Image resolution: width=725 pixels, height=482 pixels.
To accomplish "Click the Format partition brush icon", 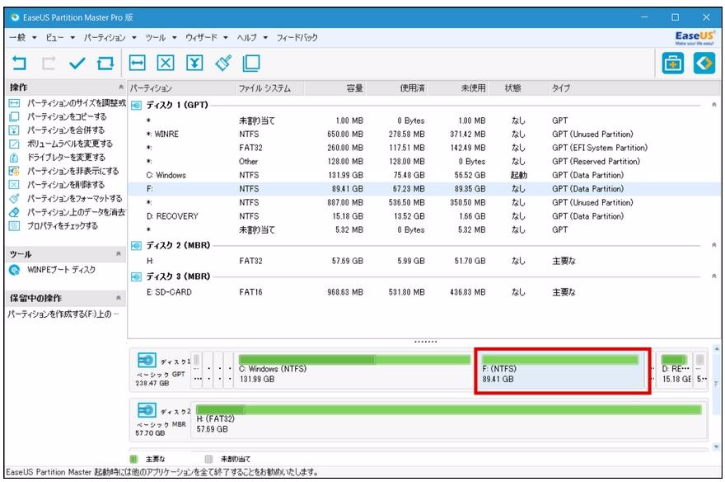I will point(223,63).
